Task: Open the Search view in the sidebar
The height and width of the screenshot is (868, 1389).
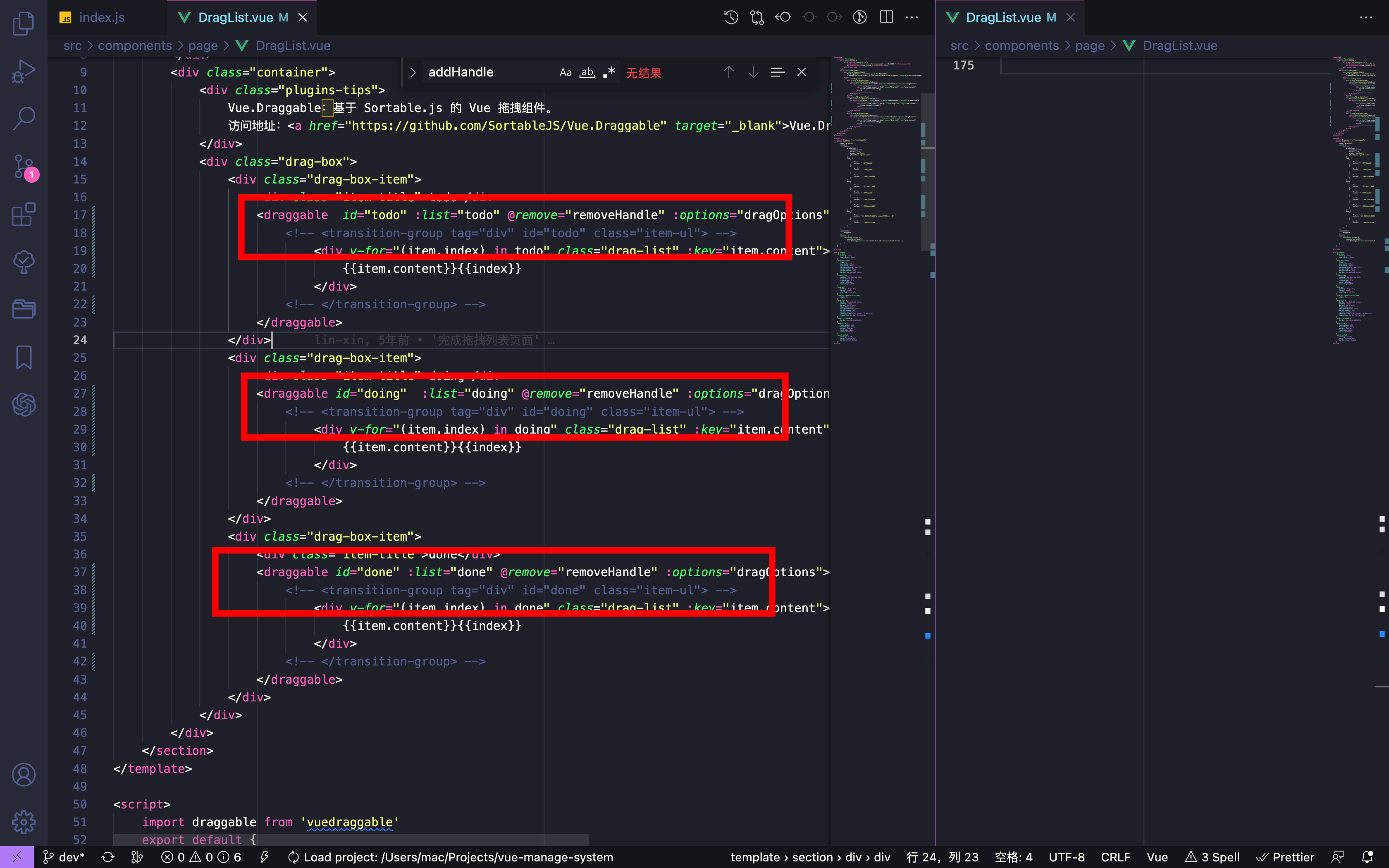Action: click(24, 117)
